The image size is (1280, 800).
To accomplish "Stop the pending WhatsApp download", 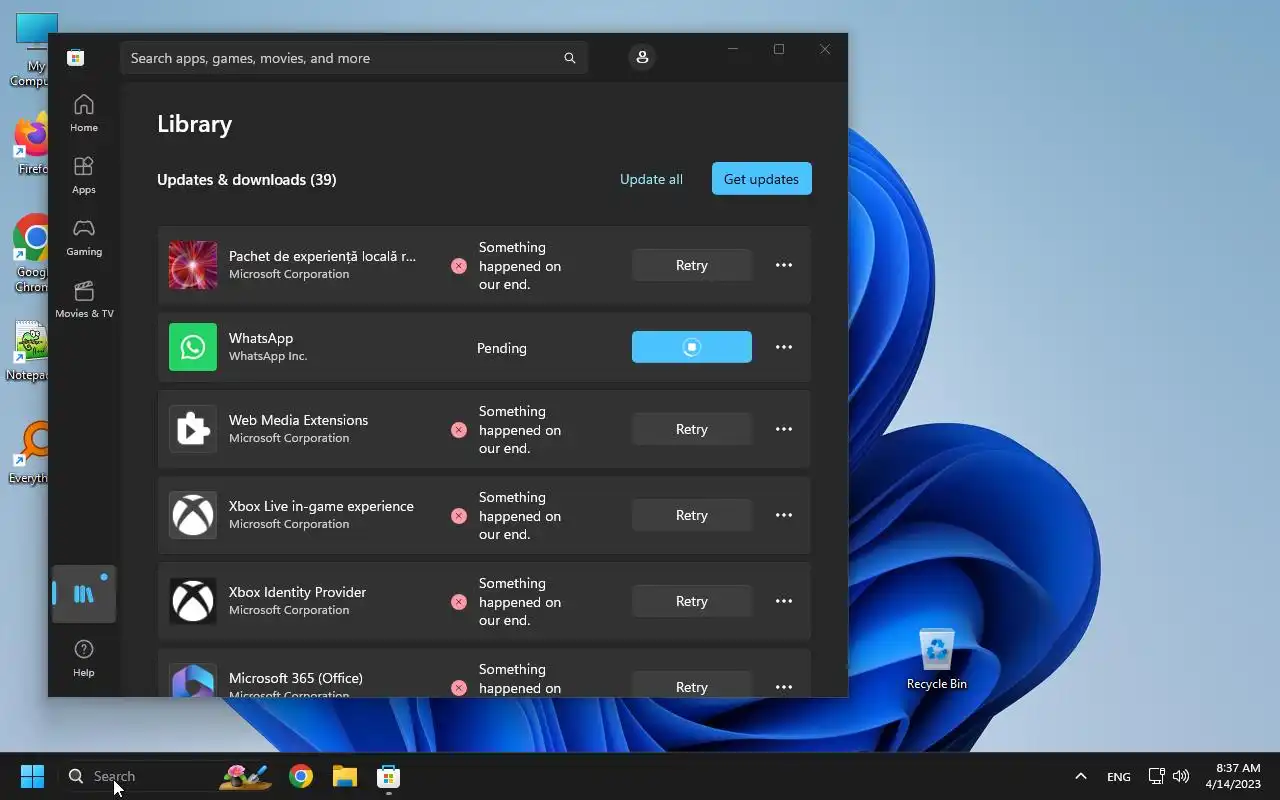I will click(x=691, y=347).
